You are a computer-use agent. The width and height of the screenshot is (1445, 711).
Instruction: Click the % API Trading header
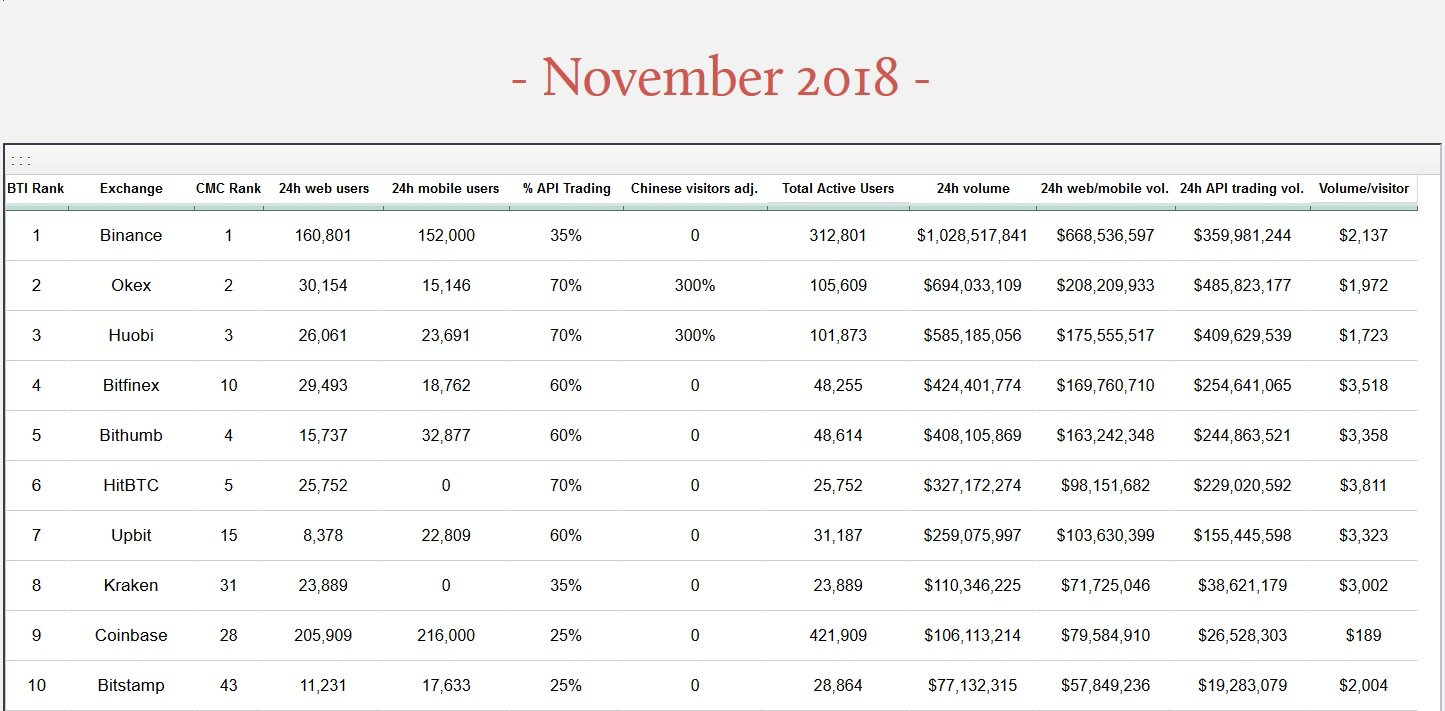[566, 188]
